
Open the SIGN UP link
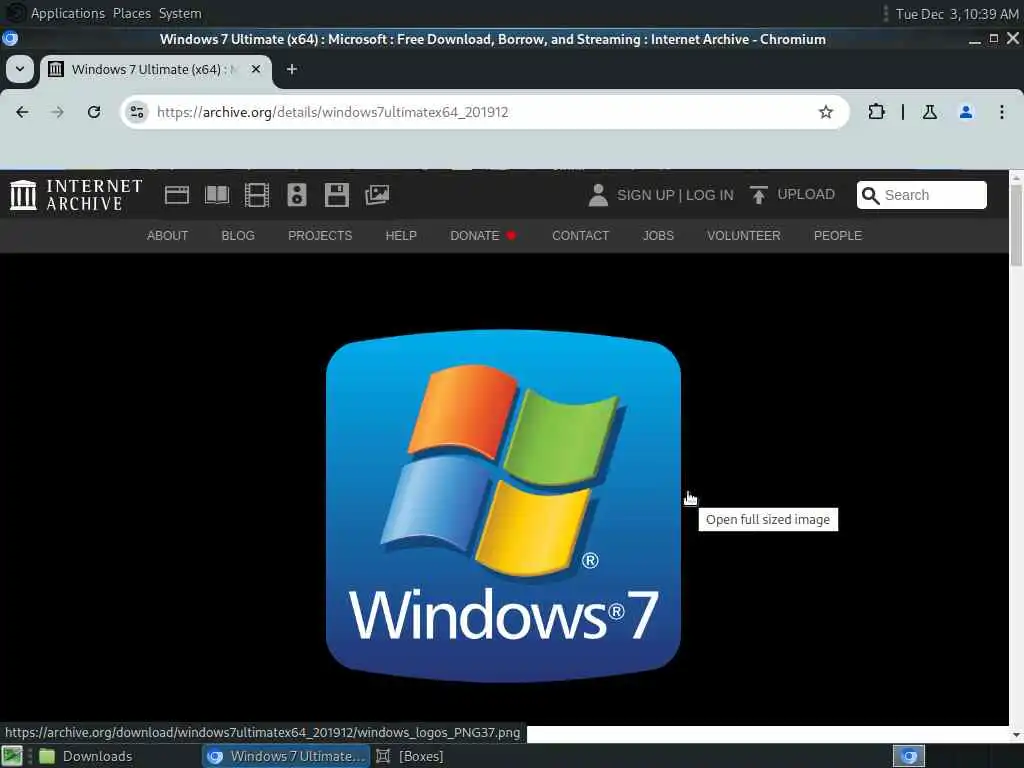[x=645, y=195]
